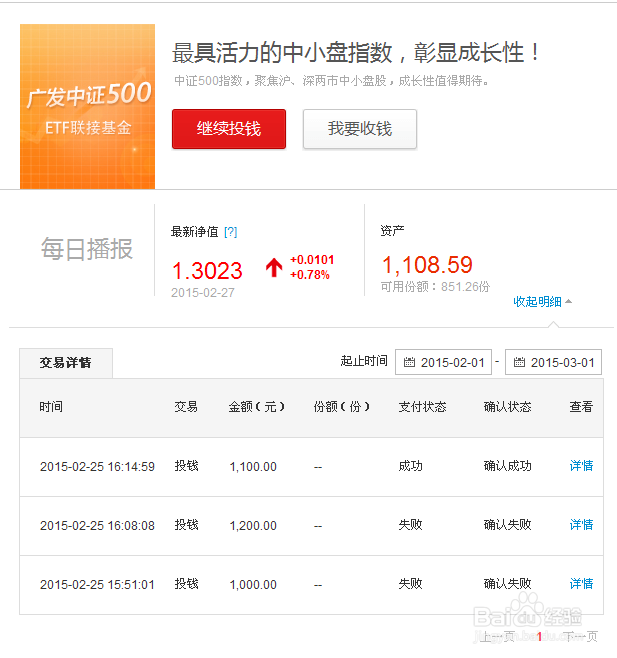Screen dimensions: 617x658
Task: Click the 我要收钱 button
Action: pos(360,129)
